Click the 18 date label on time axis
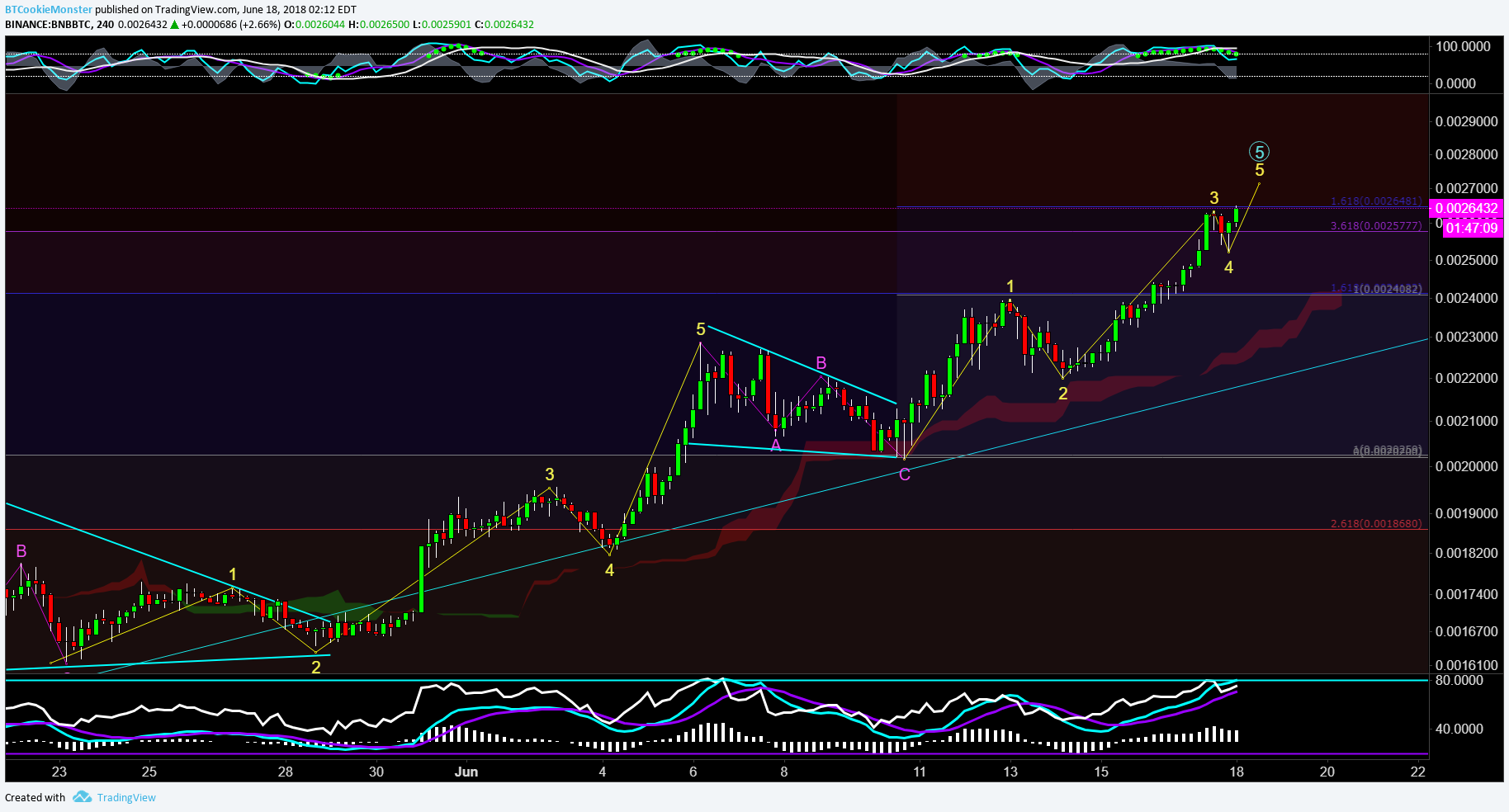Screen dimensions: 1509x812 click(x=1236, y=772)
